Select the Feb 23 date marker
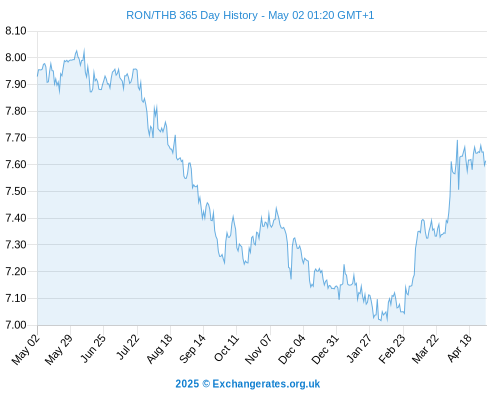Screen dimensions: 495x400 392,348
